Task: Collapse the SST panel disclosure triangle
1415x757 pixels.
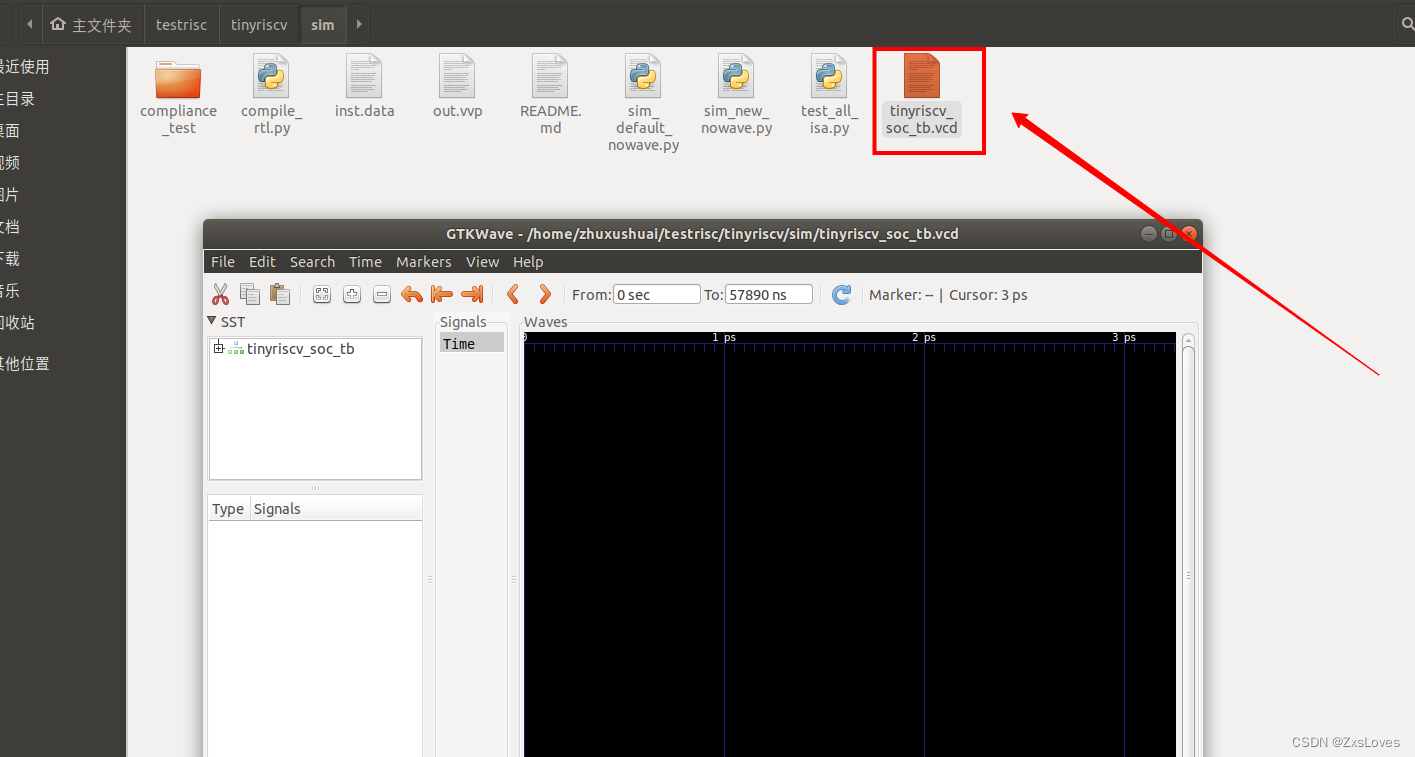Action: tap(212, 321)
